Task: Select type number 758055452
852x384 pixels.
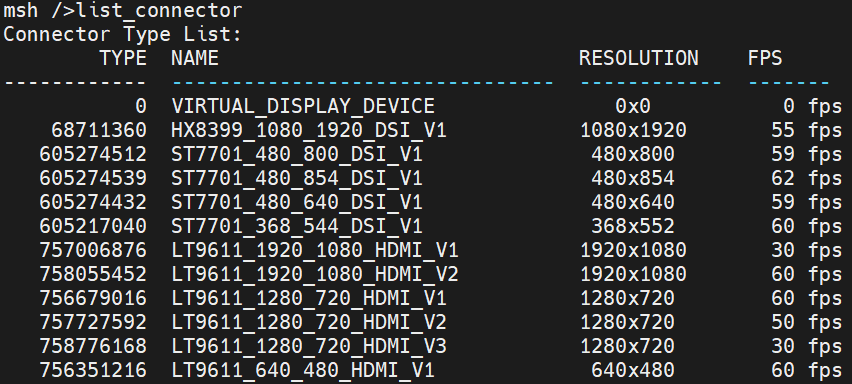Action: pos(93,274)
